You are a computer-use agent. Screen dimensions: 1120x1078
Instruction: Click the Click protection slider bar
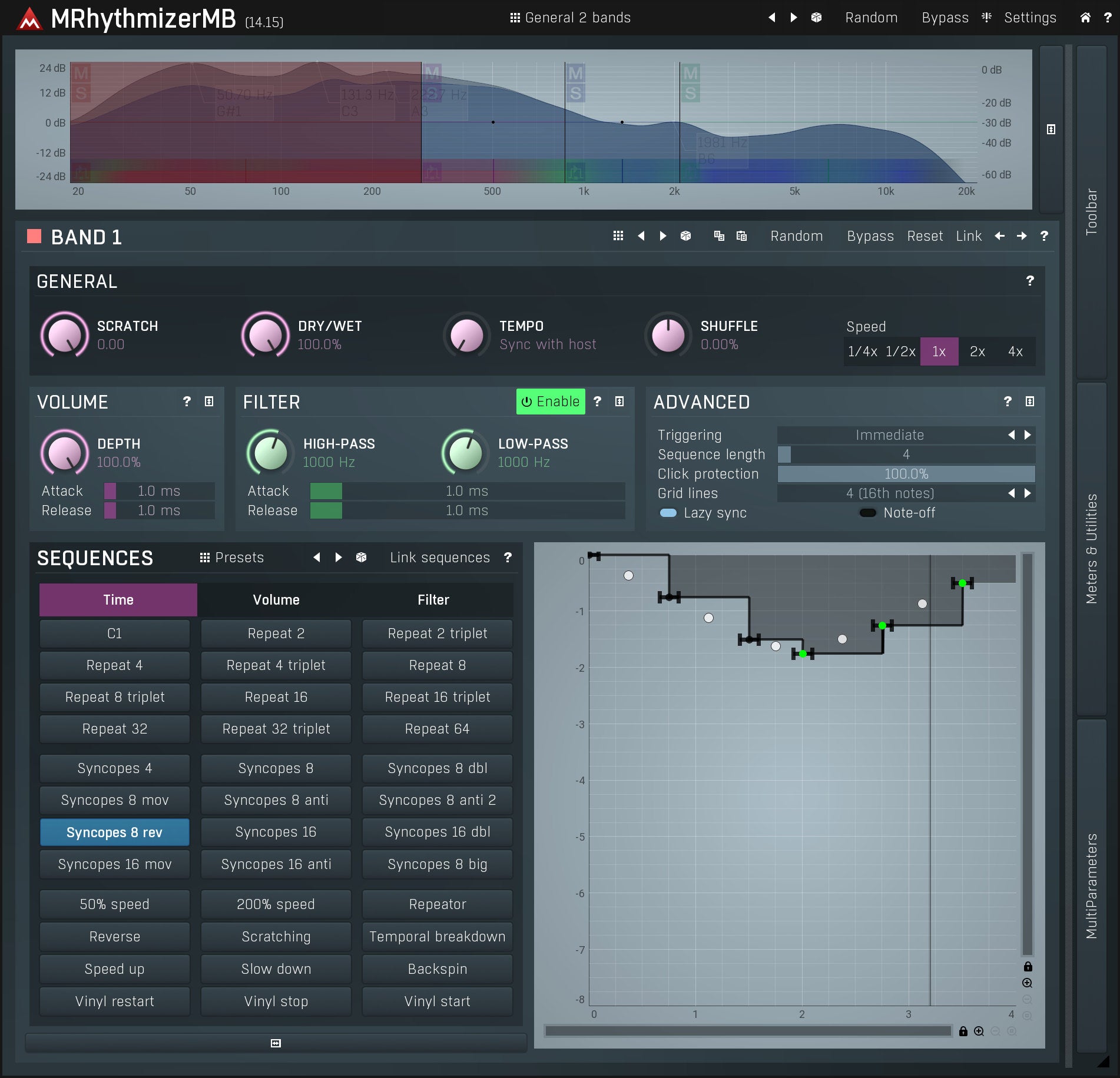tap(906, 474)
